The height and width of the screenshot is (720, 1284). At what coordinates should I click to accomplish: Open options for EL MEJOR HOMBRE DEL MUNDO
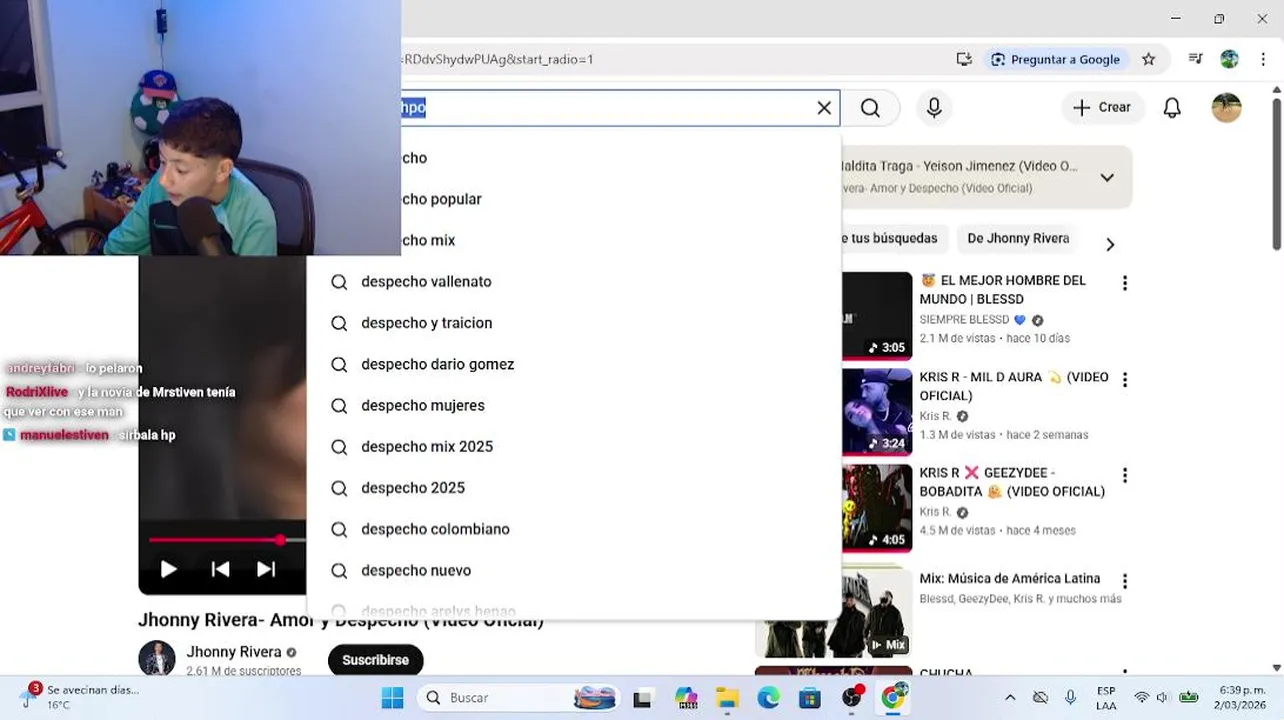pos(1125,283)
